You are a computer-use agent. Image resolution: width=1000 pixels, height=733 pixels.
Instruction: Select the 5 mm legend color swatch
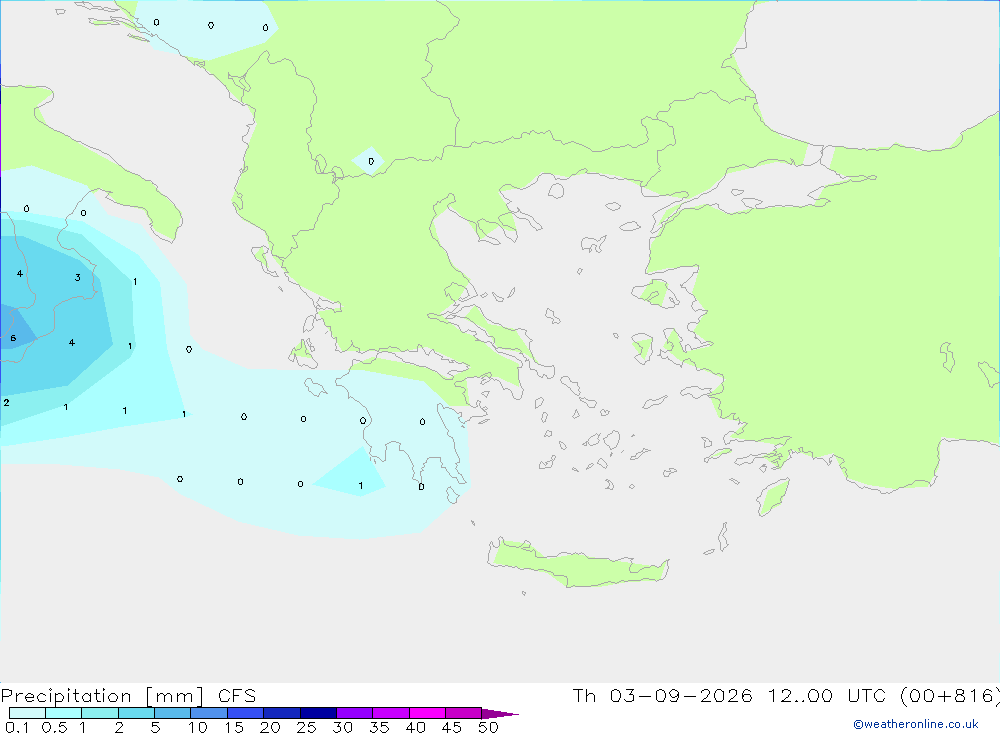(x=173, y=713)
